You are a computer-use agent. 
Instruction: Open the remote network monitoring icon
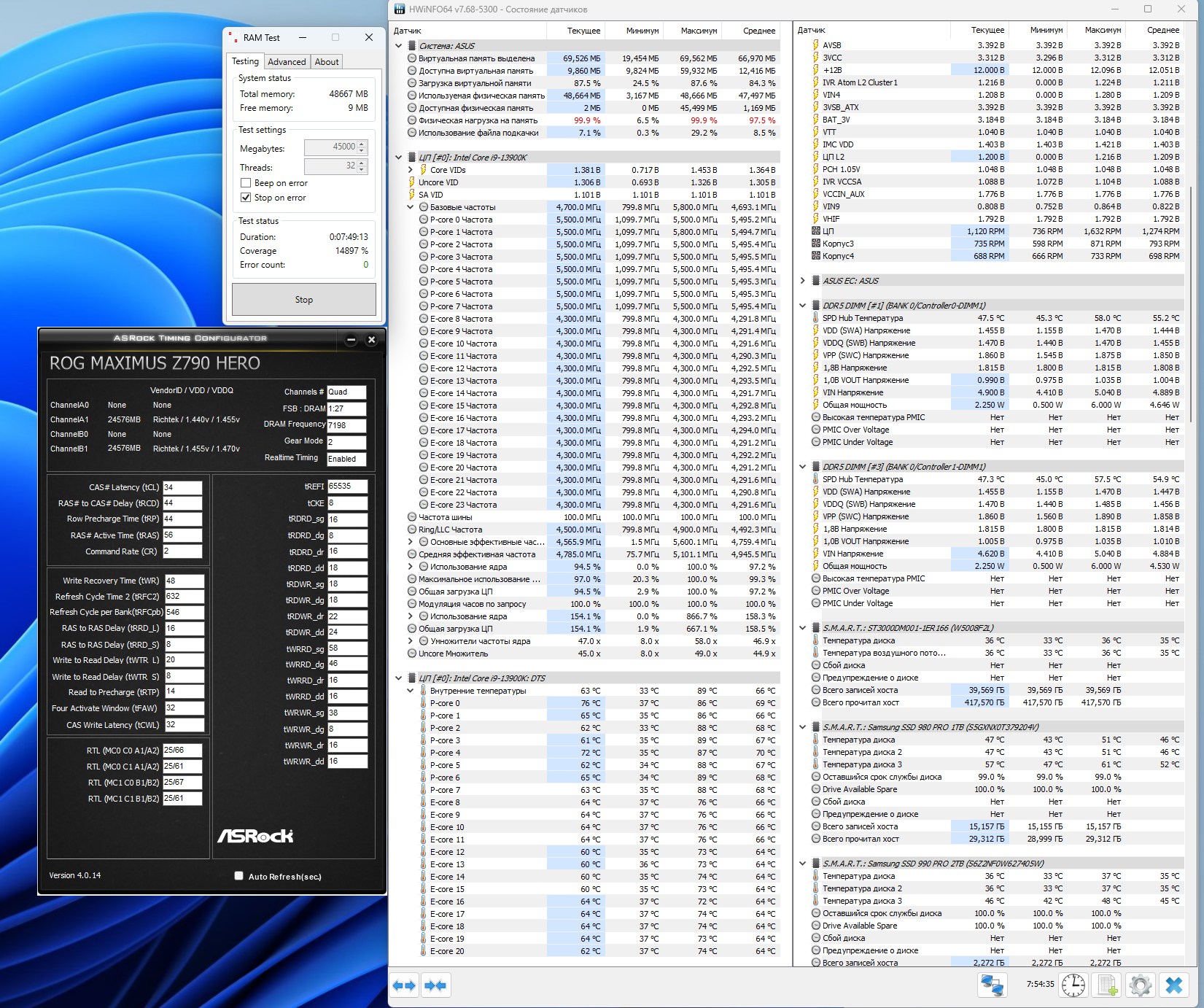(992, 985)
